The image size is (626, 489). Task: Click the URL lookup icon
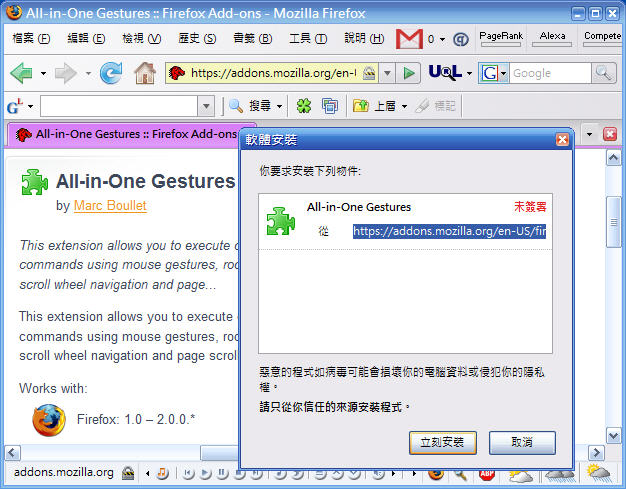445,73
